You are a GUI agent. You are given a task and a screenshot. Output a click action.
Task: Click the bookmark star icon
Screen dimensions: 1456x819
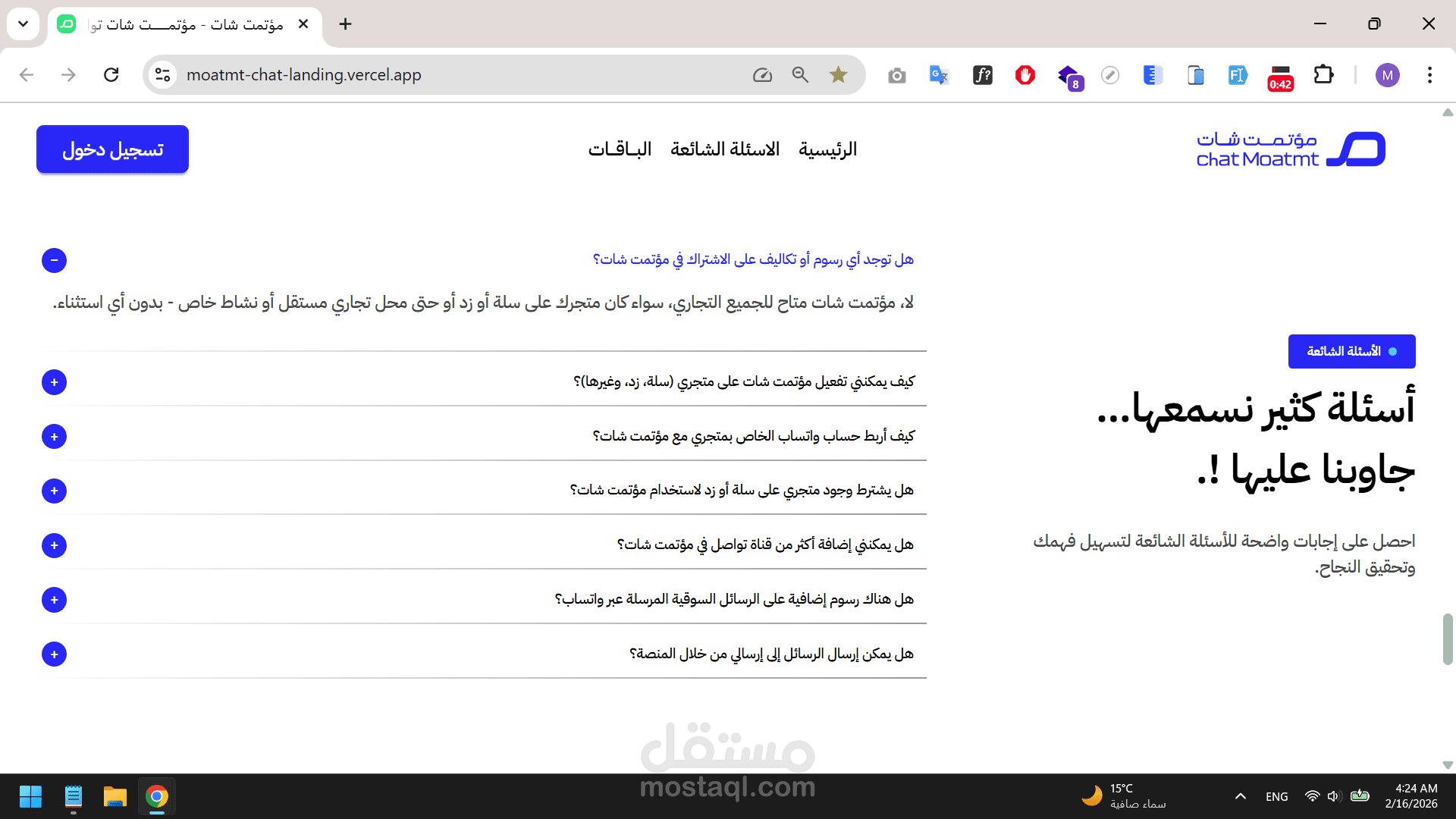tap(838, 74)
